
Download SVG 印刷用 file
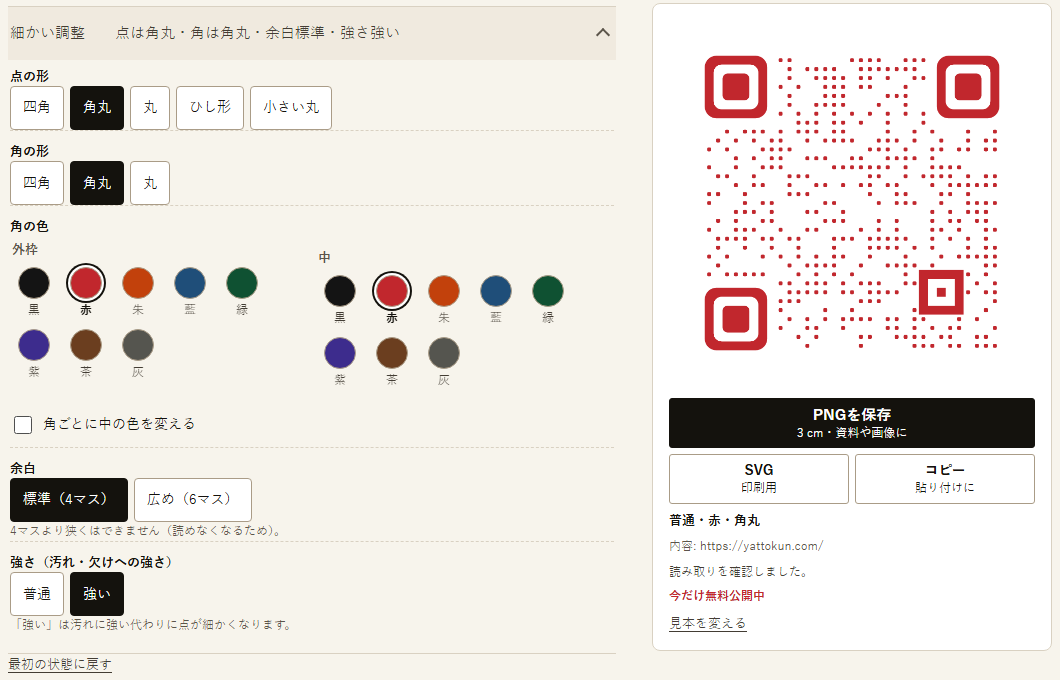point(758,479)
